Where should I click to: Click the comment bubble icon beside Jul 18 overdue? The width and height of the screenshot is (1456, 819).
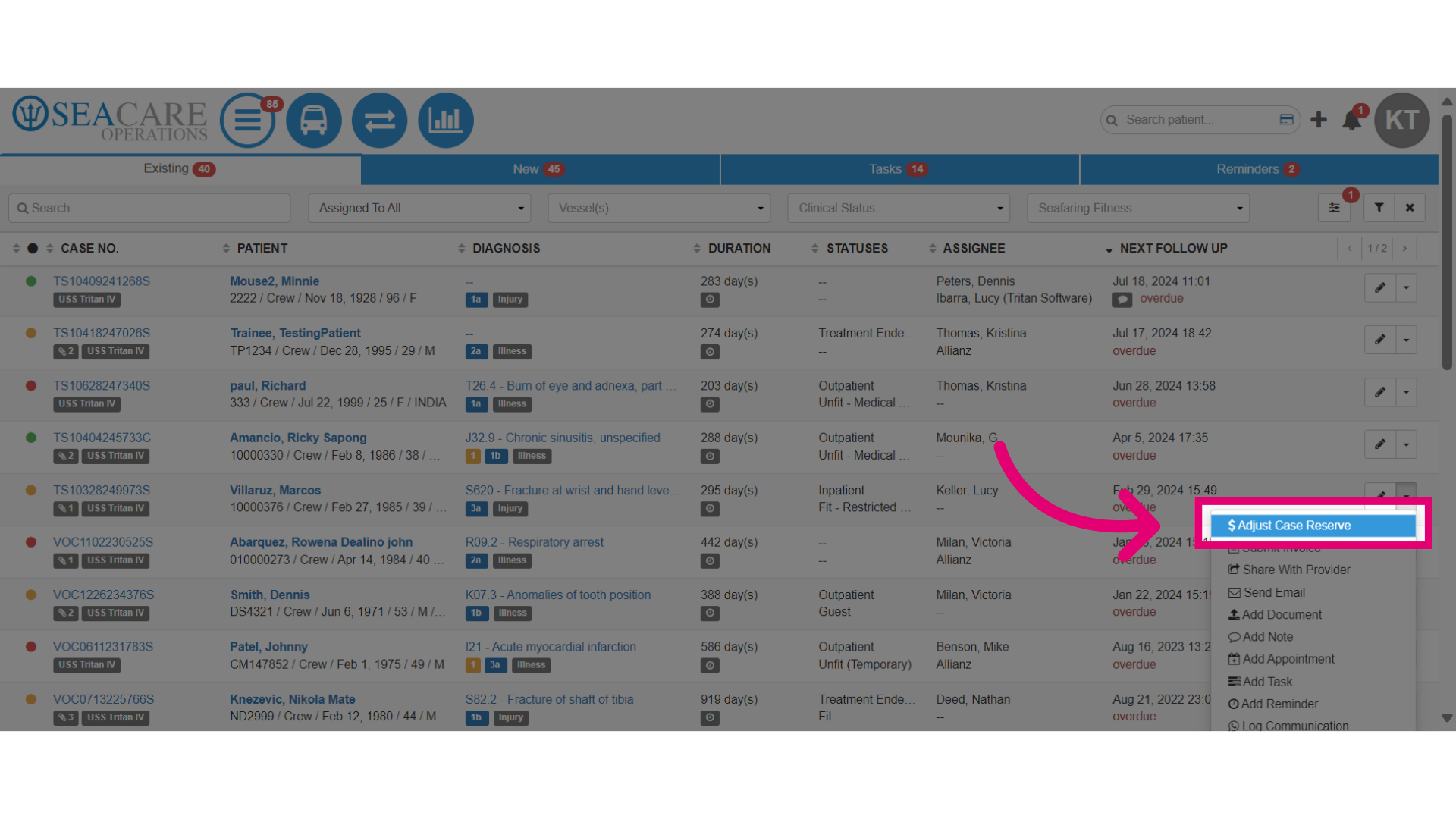[1122, 300]
